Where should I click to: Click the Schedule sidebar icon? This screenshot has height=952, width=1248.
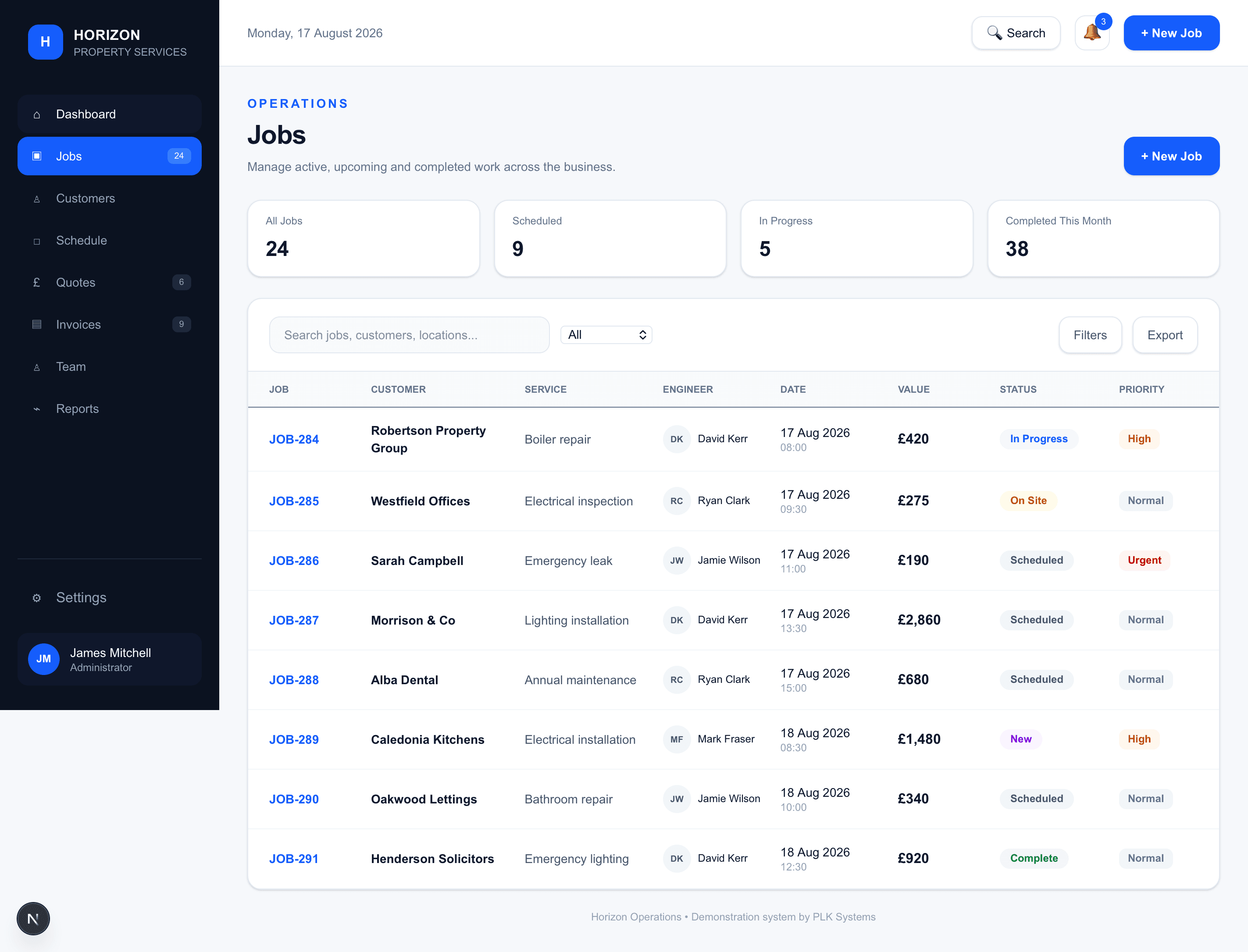tap(37, 241)
